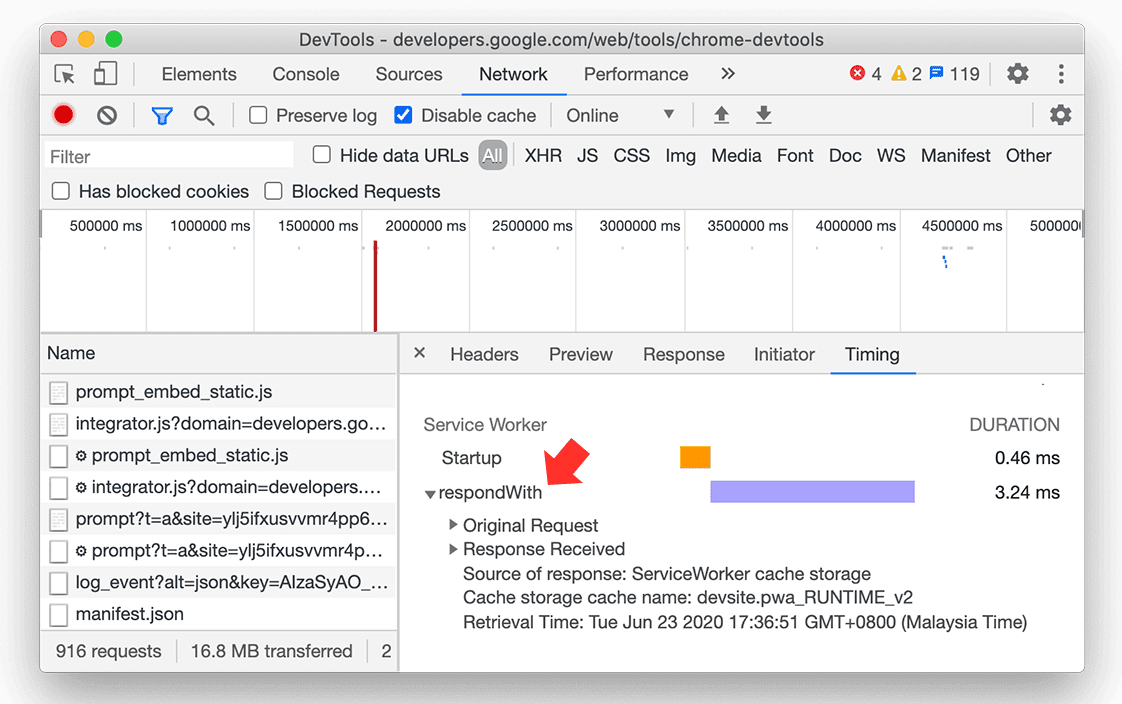Stop recording the network log
Screen dimensions: 1122x704
pos(62,115)
